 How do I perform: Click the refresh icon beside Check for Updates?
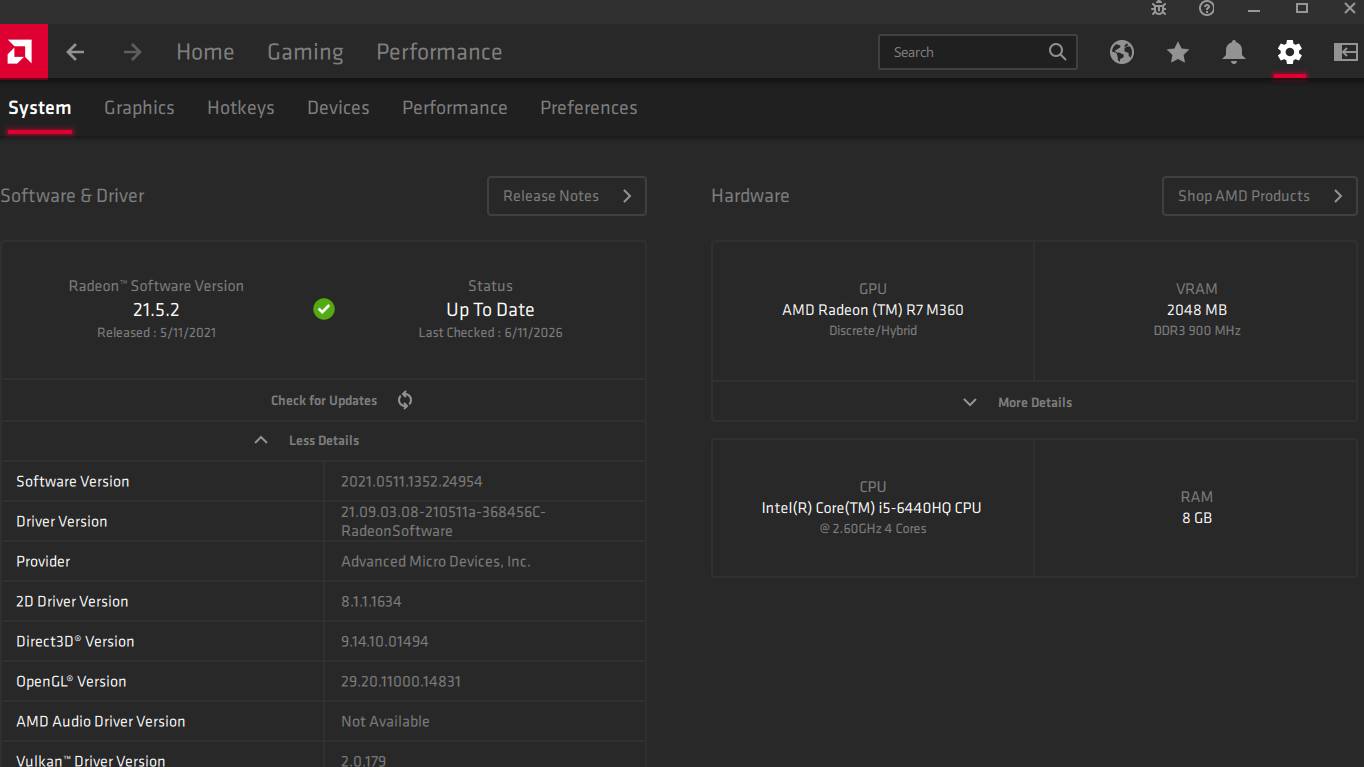(405, 400)
